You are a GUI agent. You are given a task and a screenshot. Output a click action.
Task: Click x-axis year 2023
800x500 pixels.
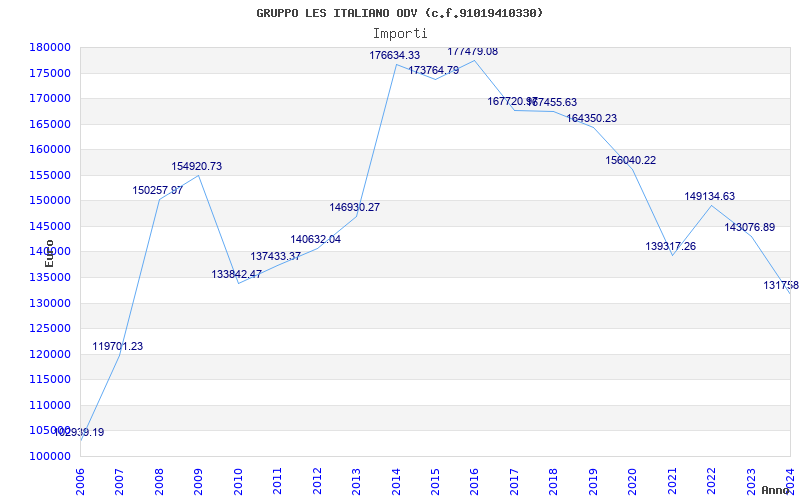[751, 480]
